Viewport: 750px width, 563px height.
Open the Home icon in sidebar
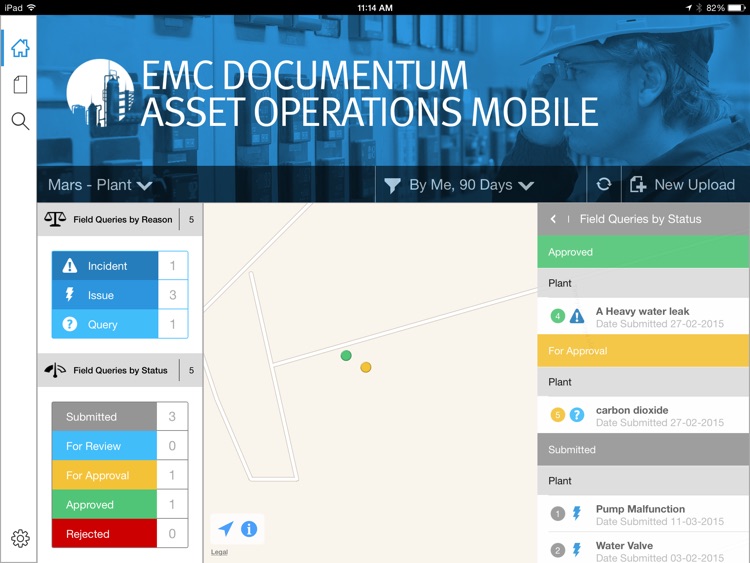20,48
